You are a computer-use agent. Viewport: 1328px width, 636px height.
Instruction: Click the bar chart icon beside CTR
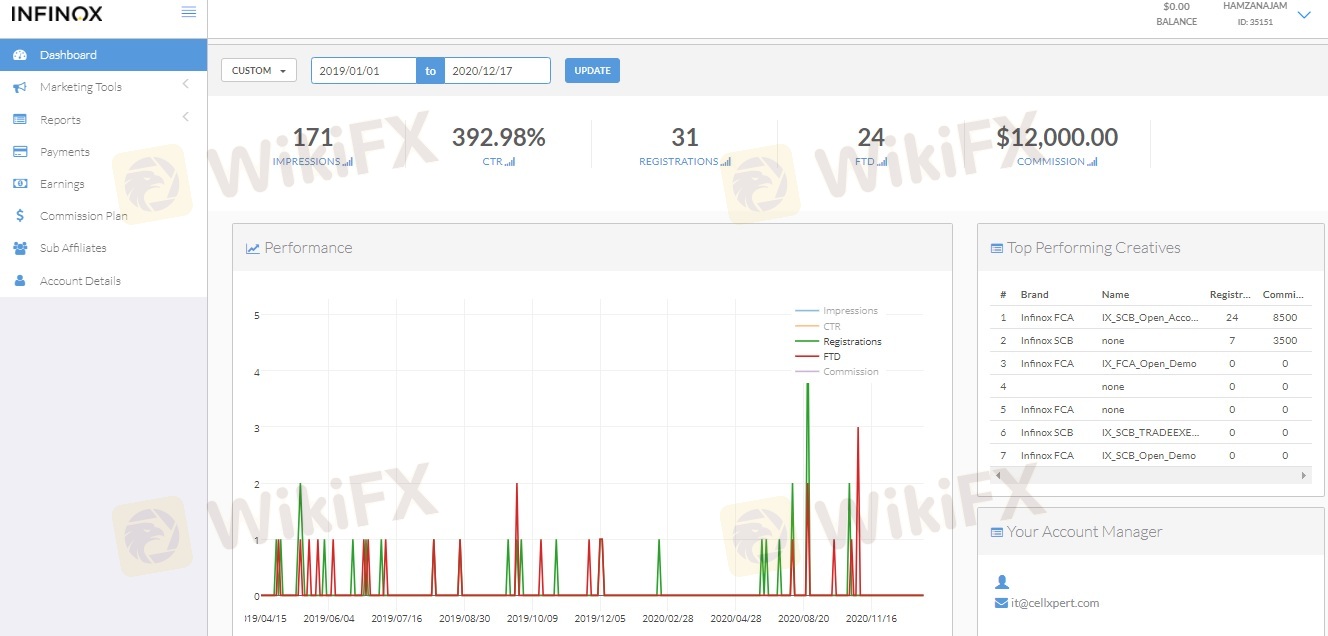[x=510, y=161]
